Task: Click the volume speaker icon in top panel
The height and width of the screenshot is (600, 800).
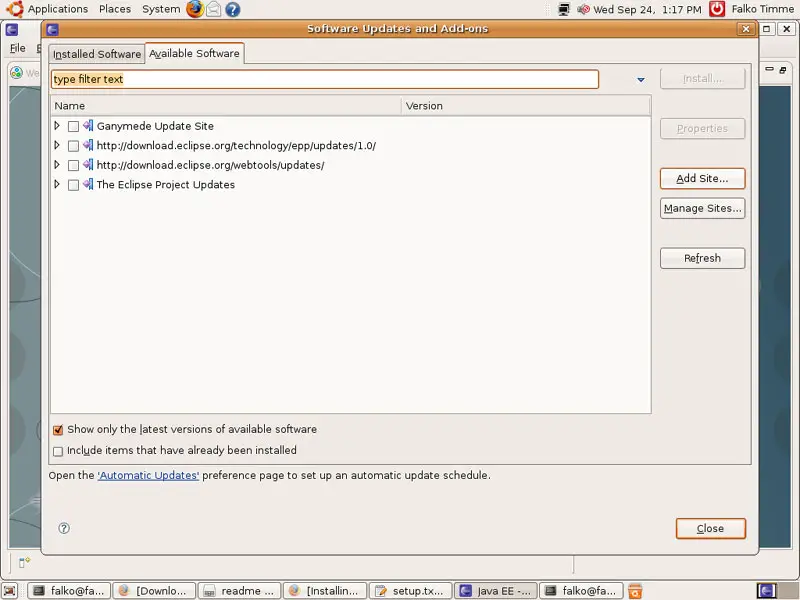Action: point(583,9)
